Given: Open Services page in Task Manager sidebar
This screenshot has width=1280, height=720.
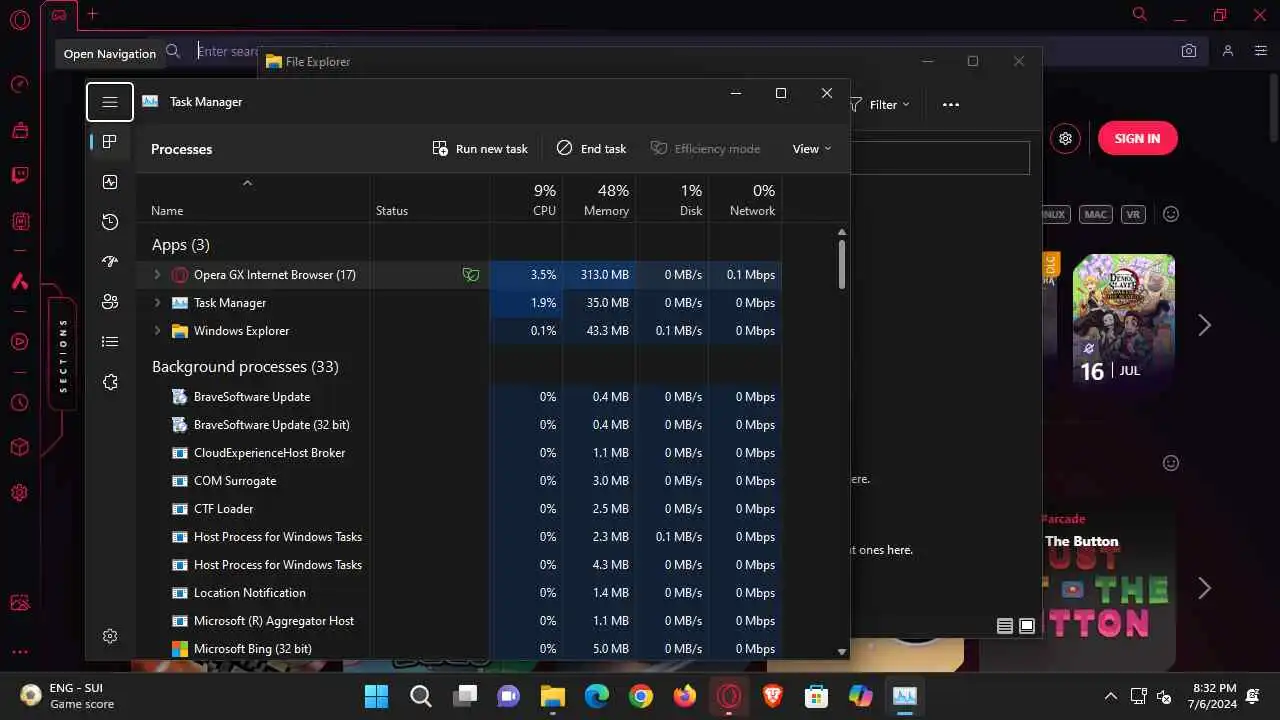Looking at the screenshot, I should click(x=110, y=382).
